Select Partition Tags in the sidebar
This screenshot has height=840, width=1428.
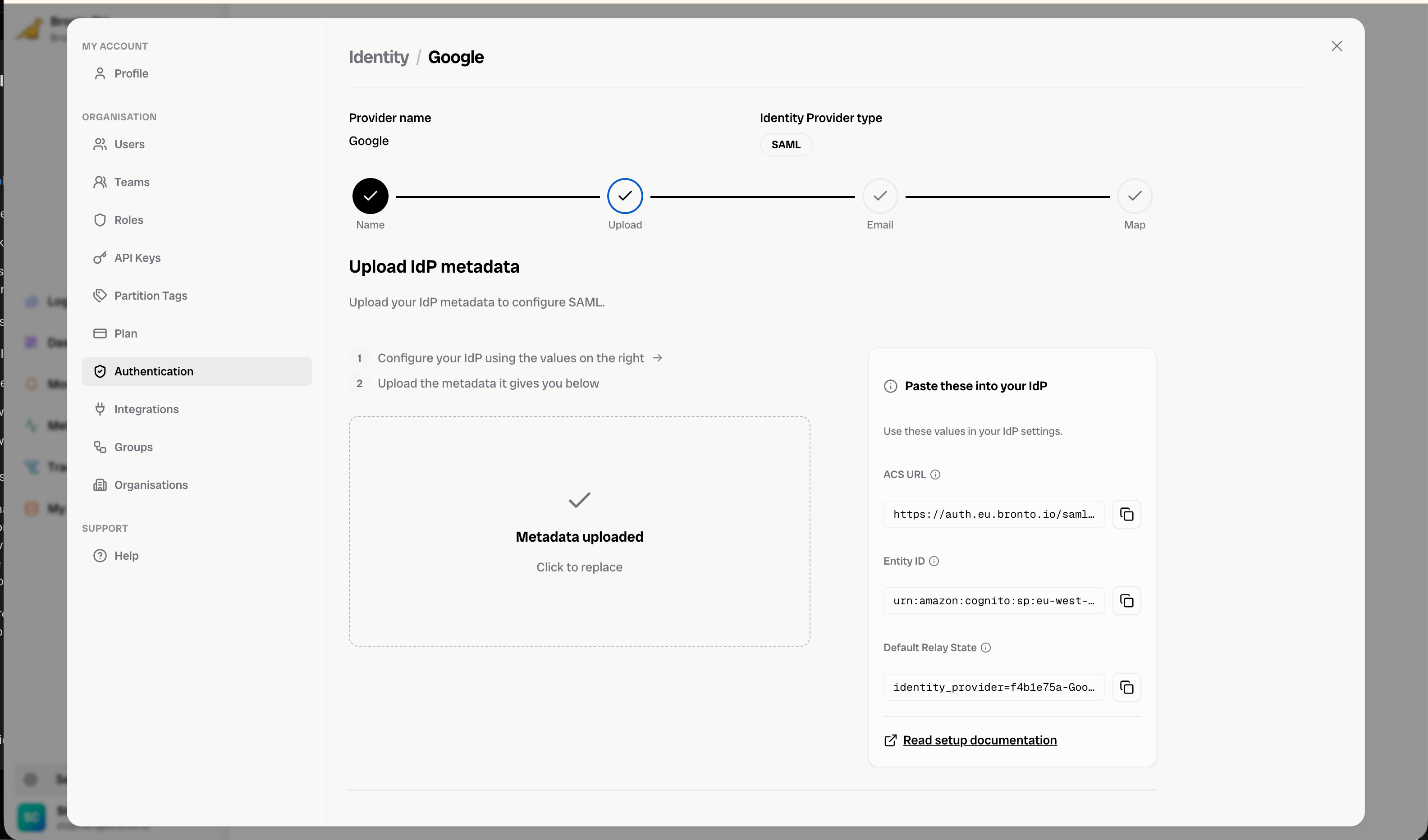(196, 296)
